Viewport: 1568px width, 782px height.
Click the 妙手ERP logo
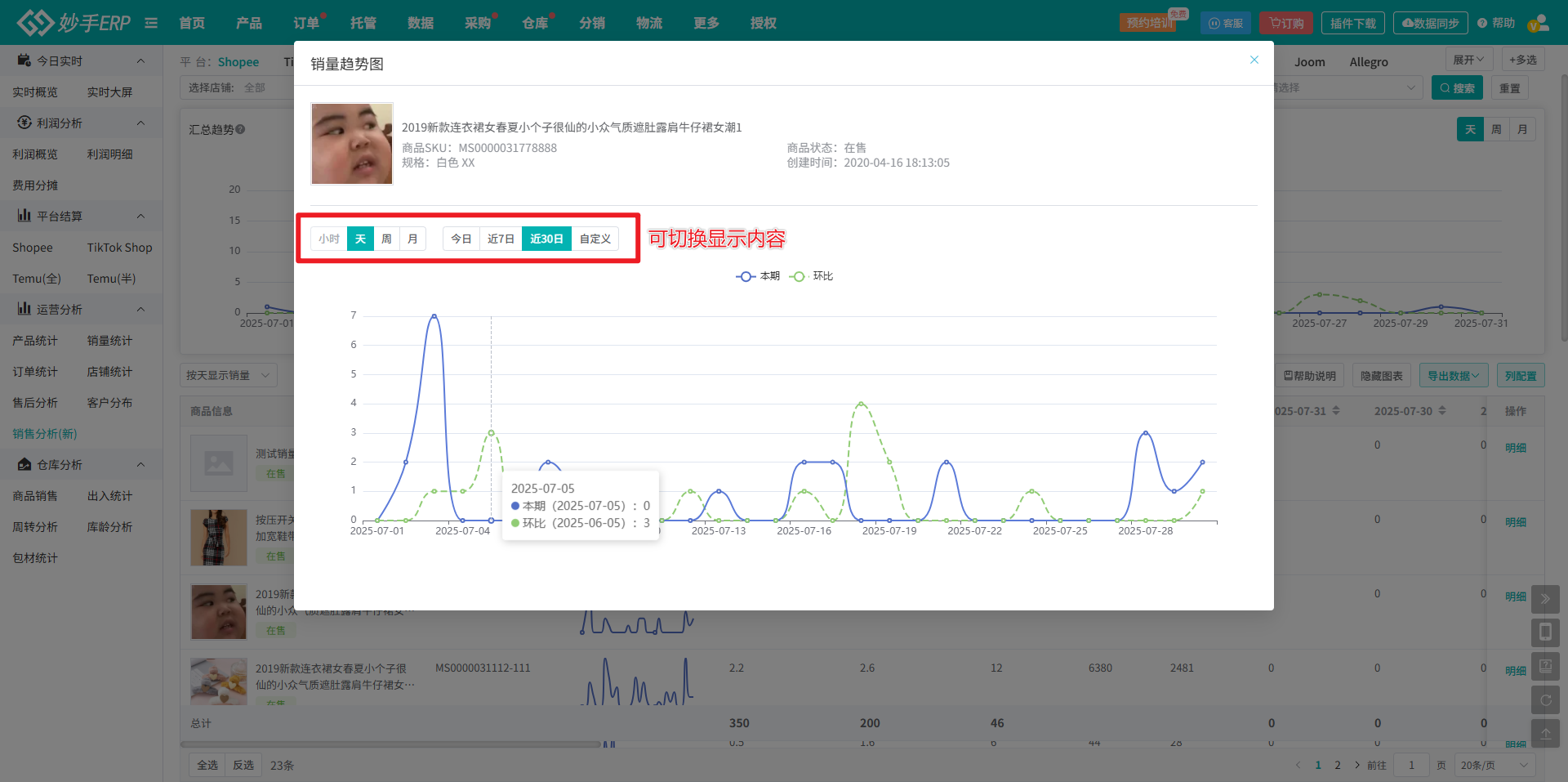[74, 22]
